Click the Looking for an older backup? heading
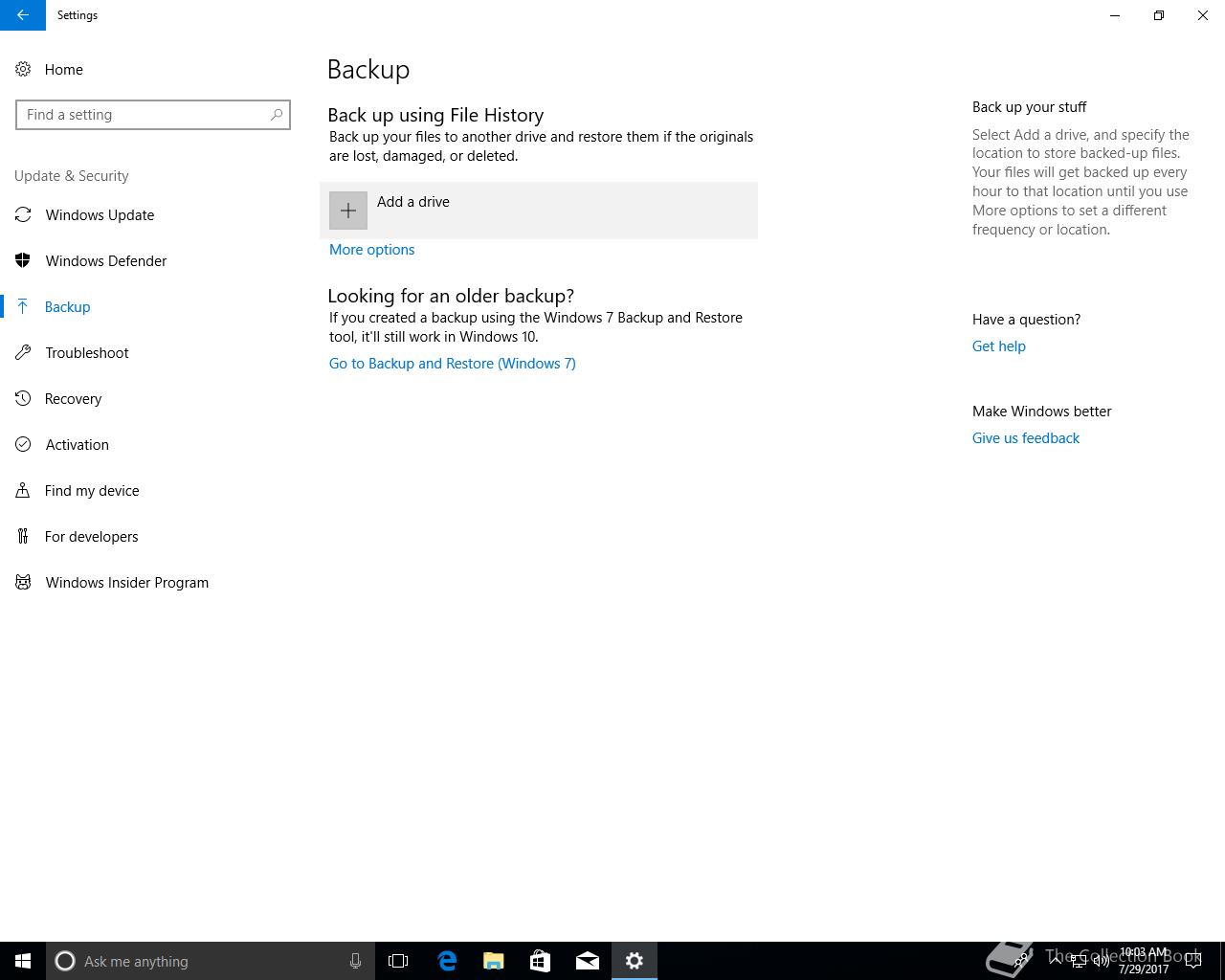 pyautogui.click(x=451, y=296)
